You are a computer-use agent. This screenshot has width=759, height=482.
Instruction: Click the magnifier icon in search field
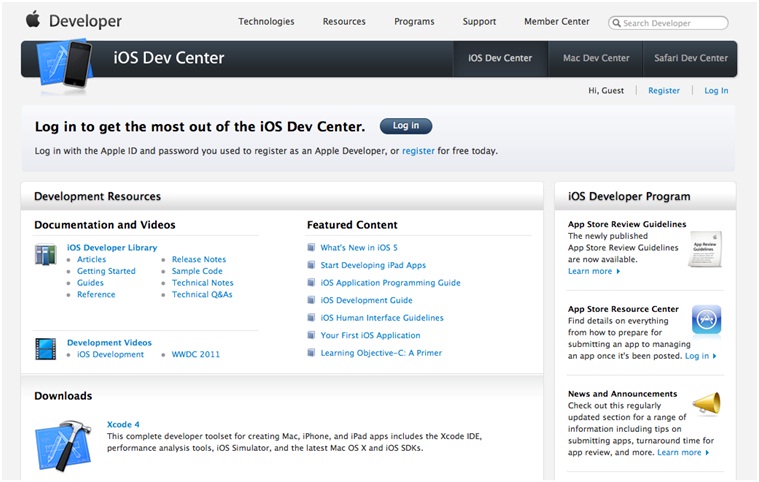point(616,23)
